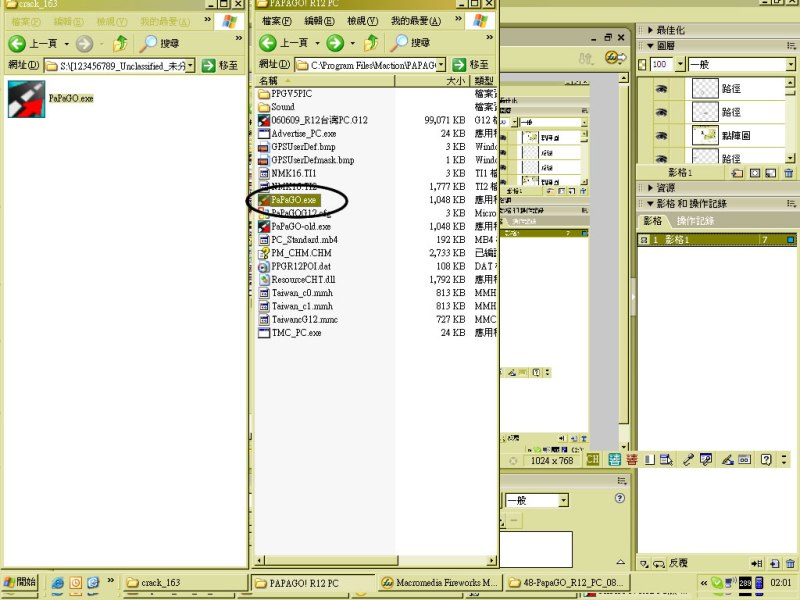Open address dropdown in PAPAGO! R12 PC window
800x600 pixels.
point(441,65)
